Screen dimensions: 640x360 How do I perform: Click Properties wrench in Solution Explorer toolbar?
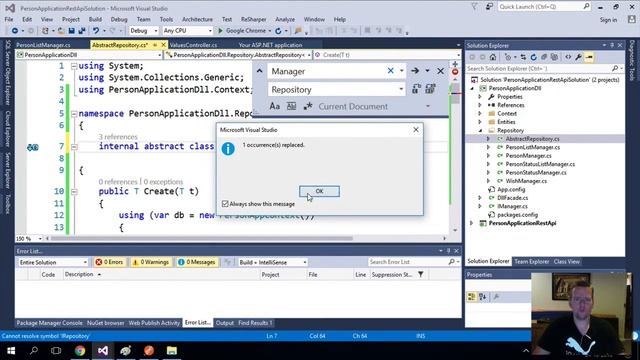(x=578, y=57)
